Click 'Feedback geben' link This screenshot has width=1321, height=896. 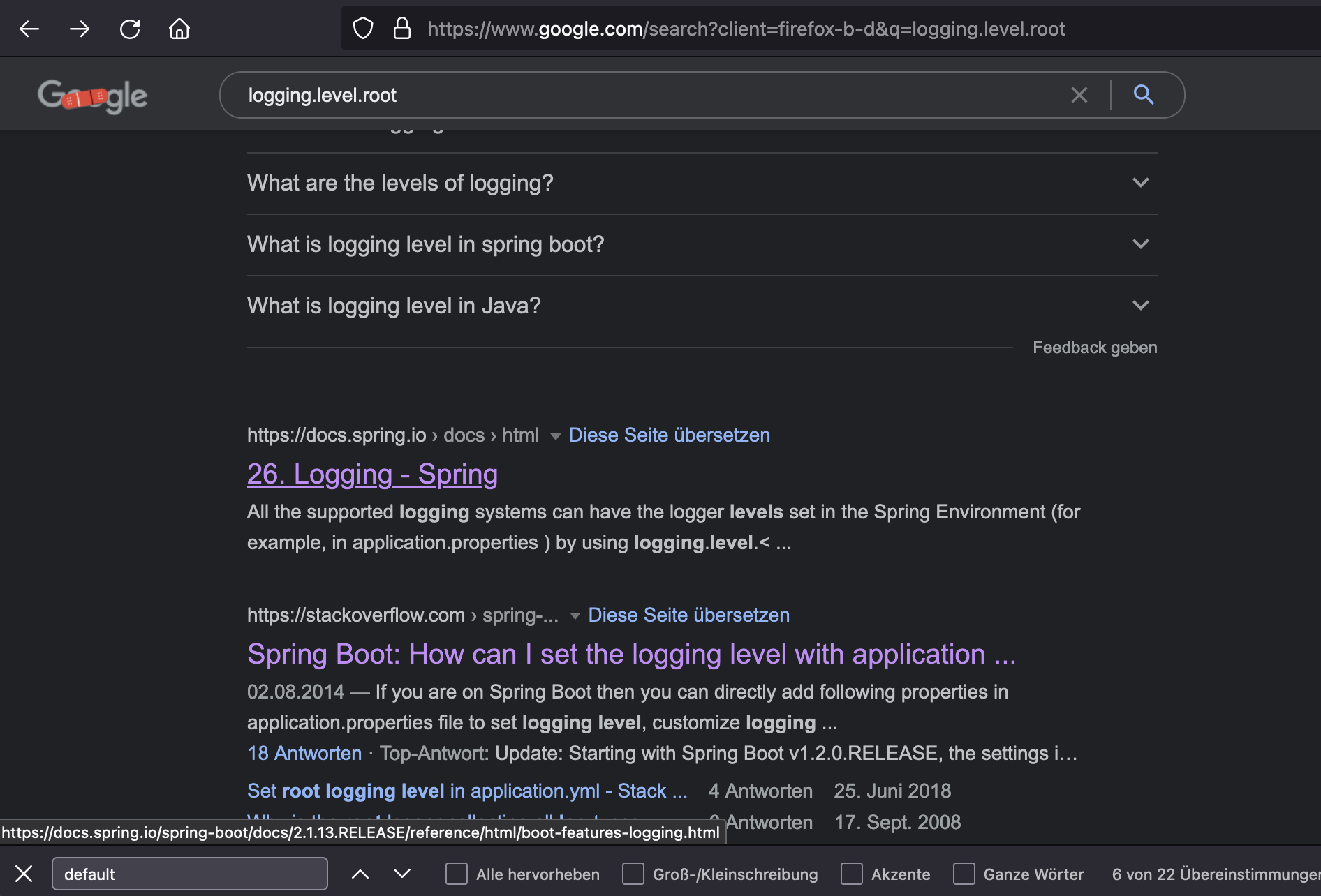[x=1095, y=348]
